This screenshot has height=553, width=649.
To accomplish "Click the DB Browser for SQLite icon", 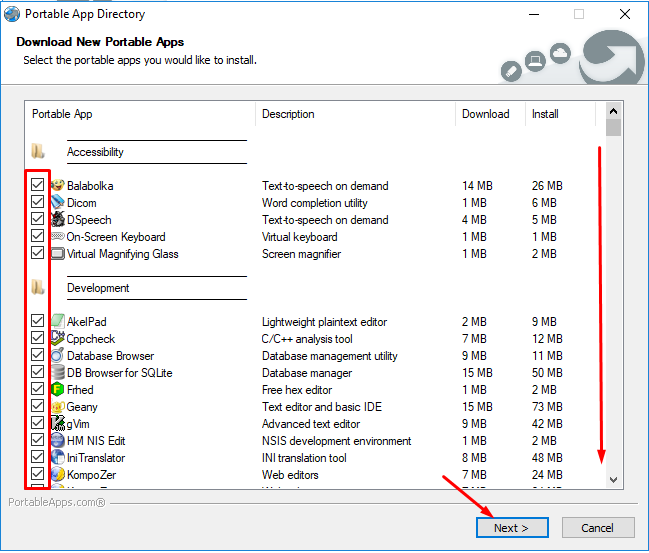I will tap(58, 372).
